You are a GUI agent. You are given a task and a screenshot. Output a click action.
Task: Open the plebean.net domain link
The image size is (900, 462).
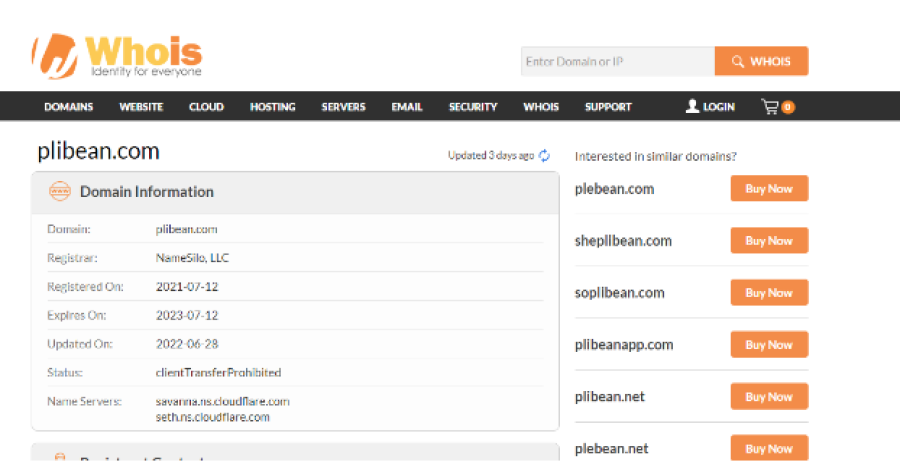coord(610,449)
